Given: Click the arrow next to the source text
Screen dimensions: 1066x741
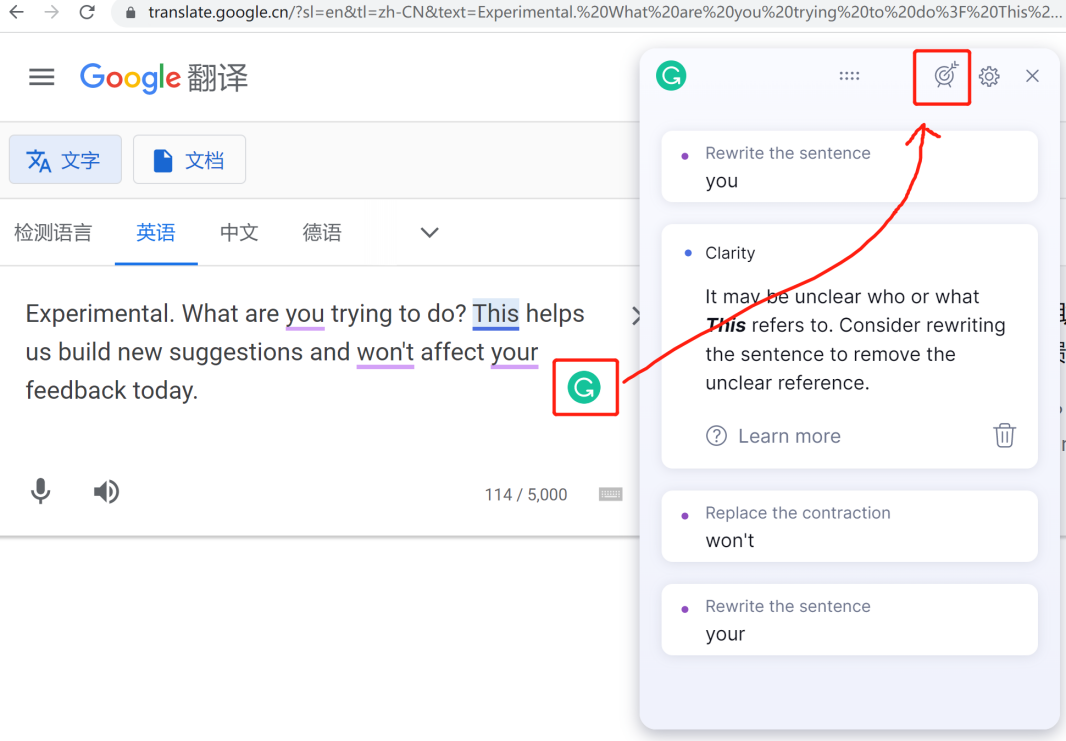Looking at the screenshot, I should click(x=637, y=315).
